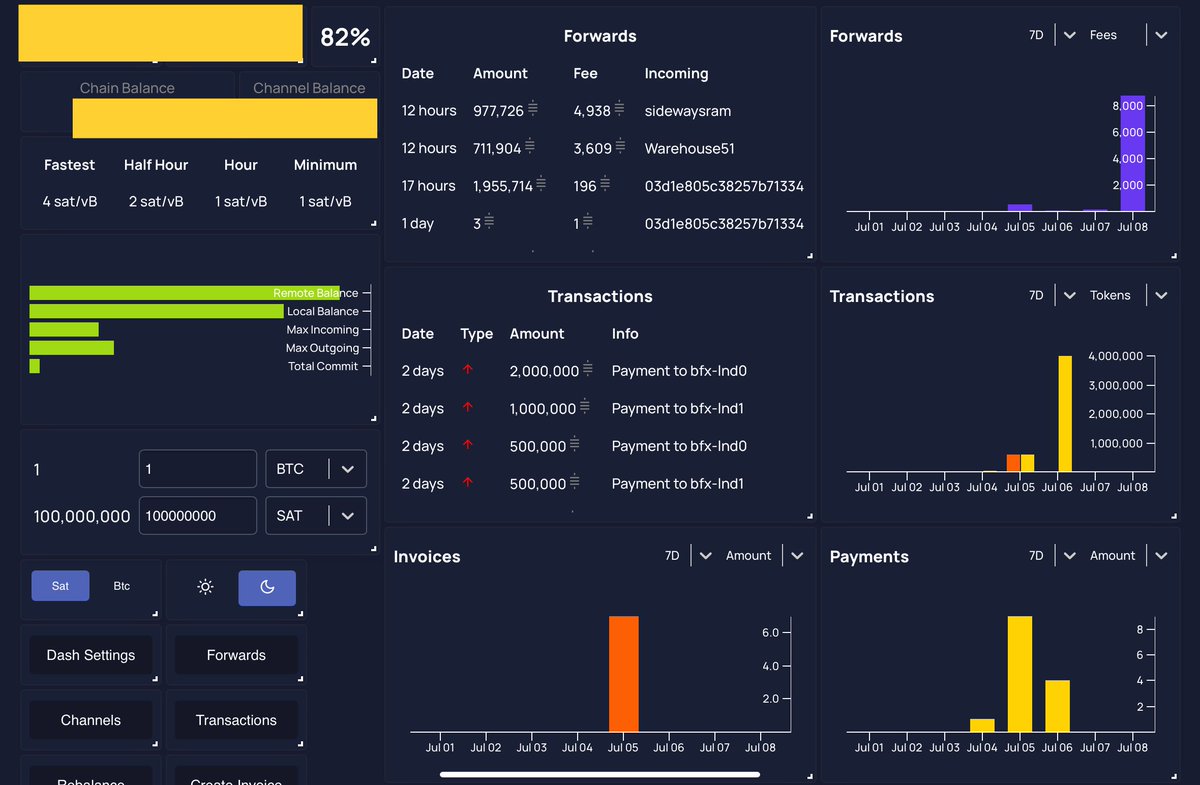Open Dash Settings
1200x785 pixels.
click(x=91, y=655)
